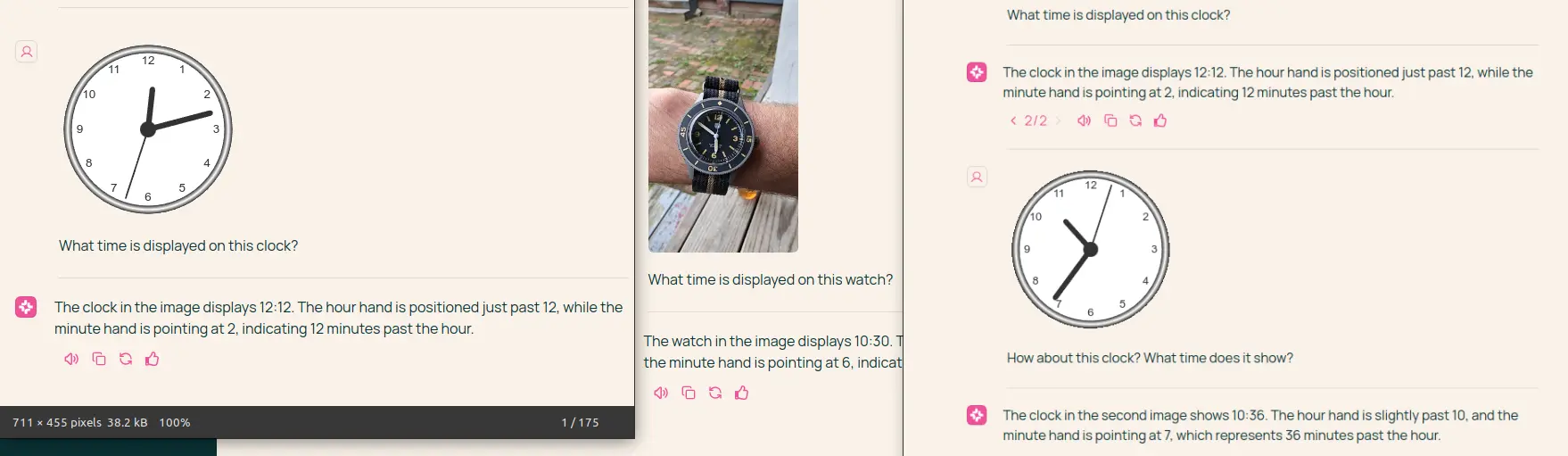Click the speaker icon beside the 2/2 pager

[1085, 120]
